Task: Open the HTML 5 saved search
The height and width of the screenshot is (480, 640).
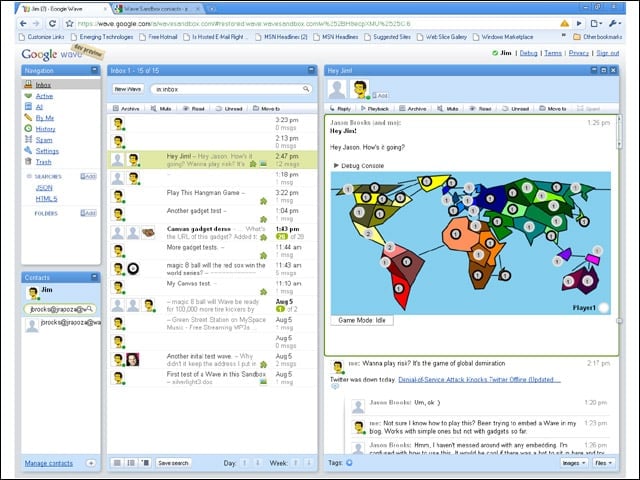Action: (x=46, y=199)
